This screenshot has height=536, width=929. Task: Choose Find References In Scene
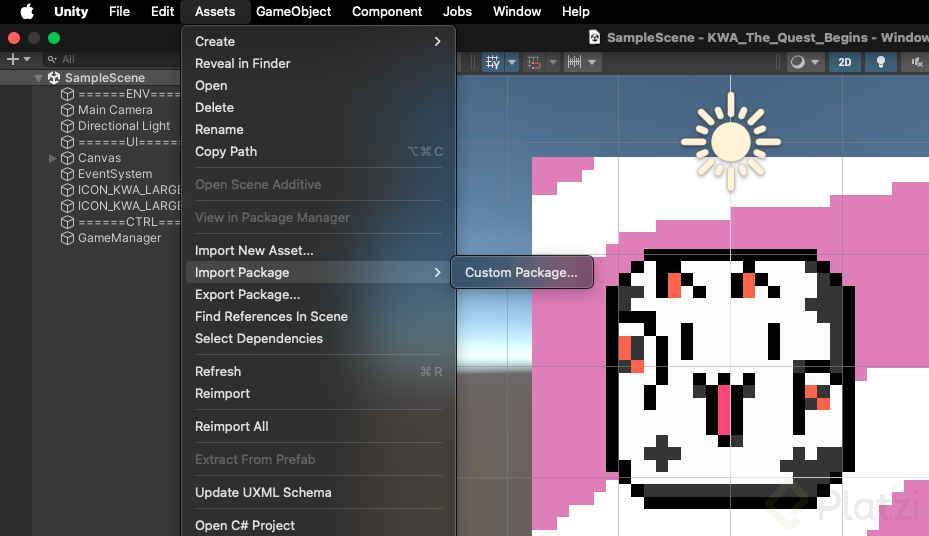click(318, 316)
